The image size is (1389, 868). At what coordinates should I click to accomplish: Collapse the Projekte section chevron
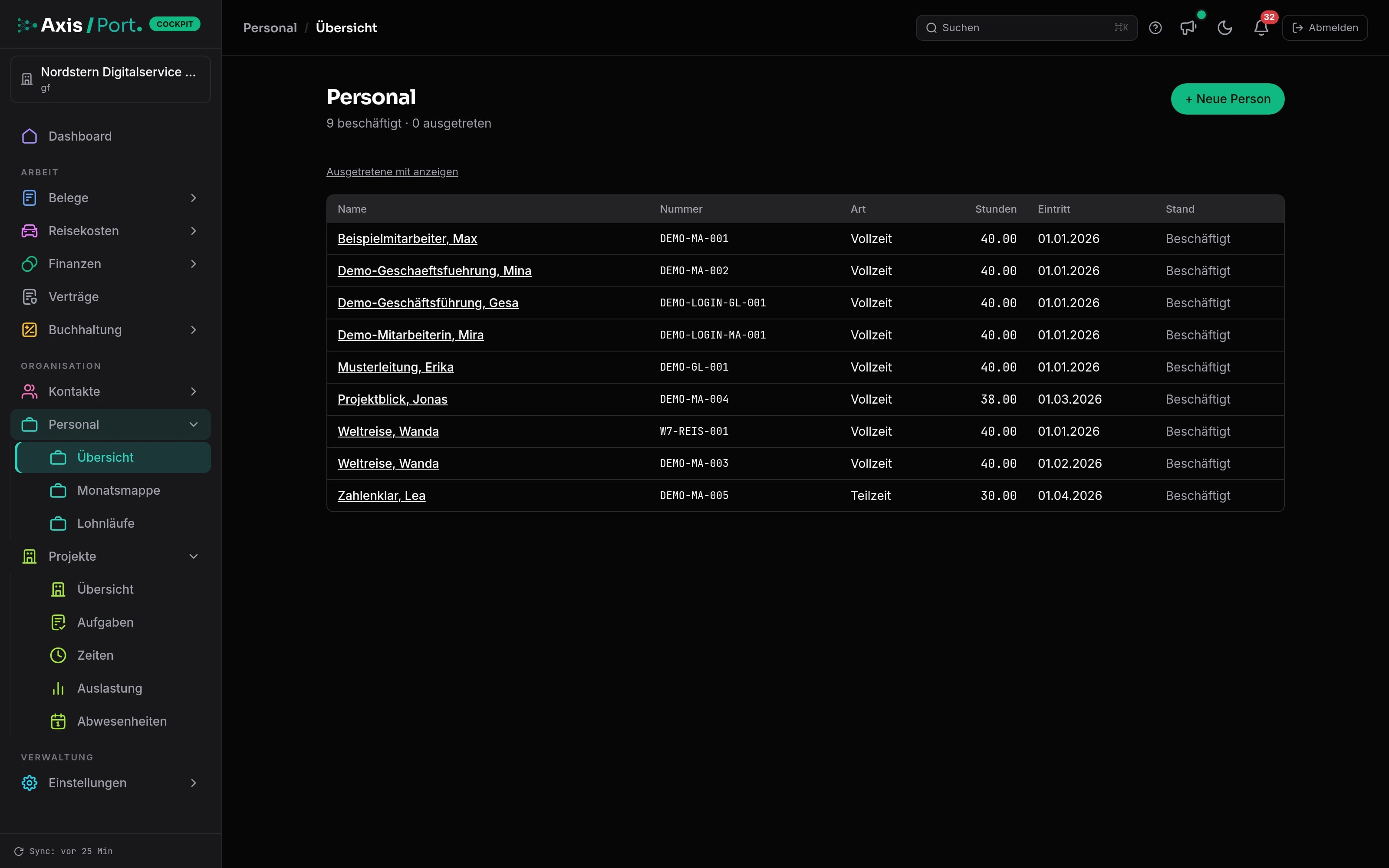pos(194,556)
